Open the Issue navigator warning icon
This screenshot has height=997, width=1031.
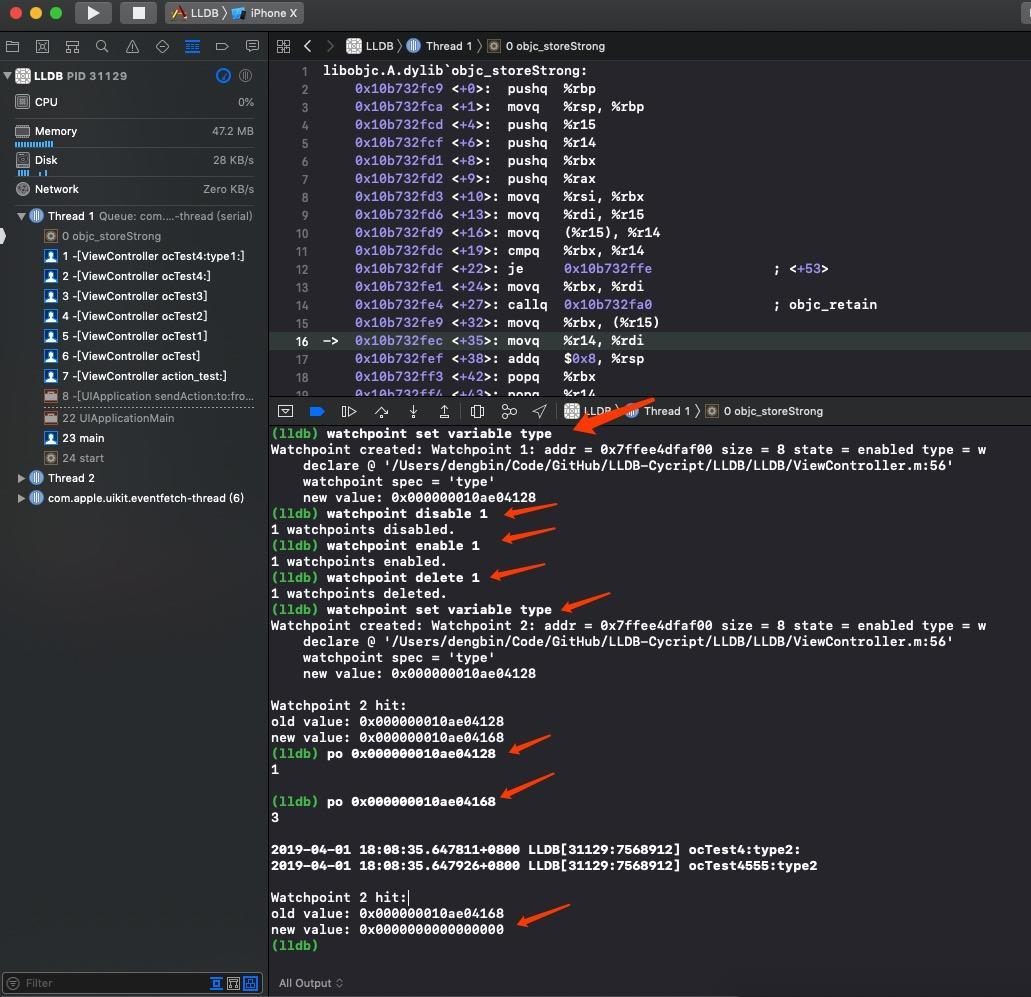coord(132,46)
